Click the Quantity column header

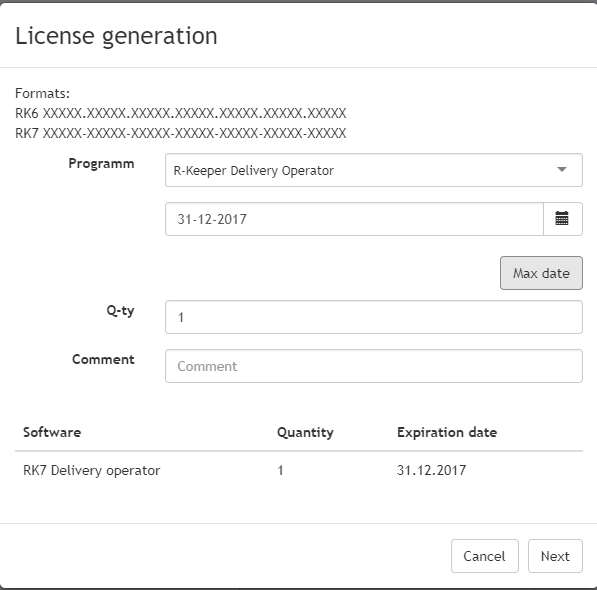point(305,432)
